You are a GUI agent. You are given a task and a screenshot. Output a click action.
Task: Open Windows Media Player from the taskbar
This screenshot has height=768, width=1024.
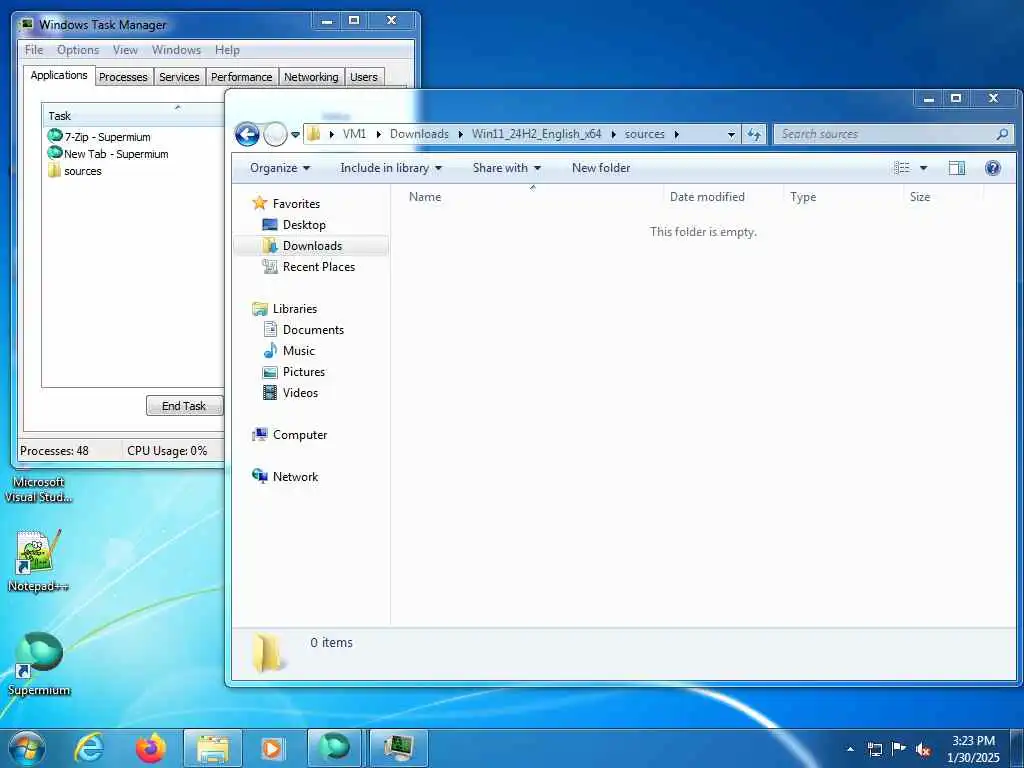(x=272, y=748)
